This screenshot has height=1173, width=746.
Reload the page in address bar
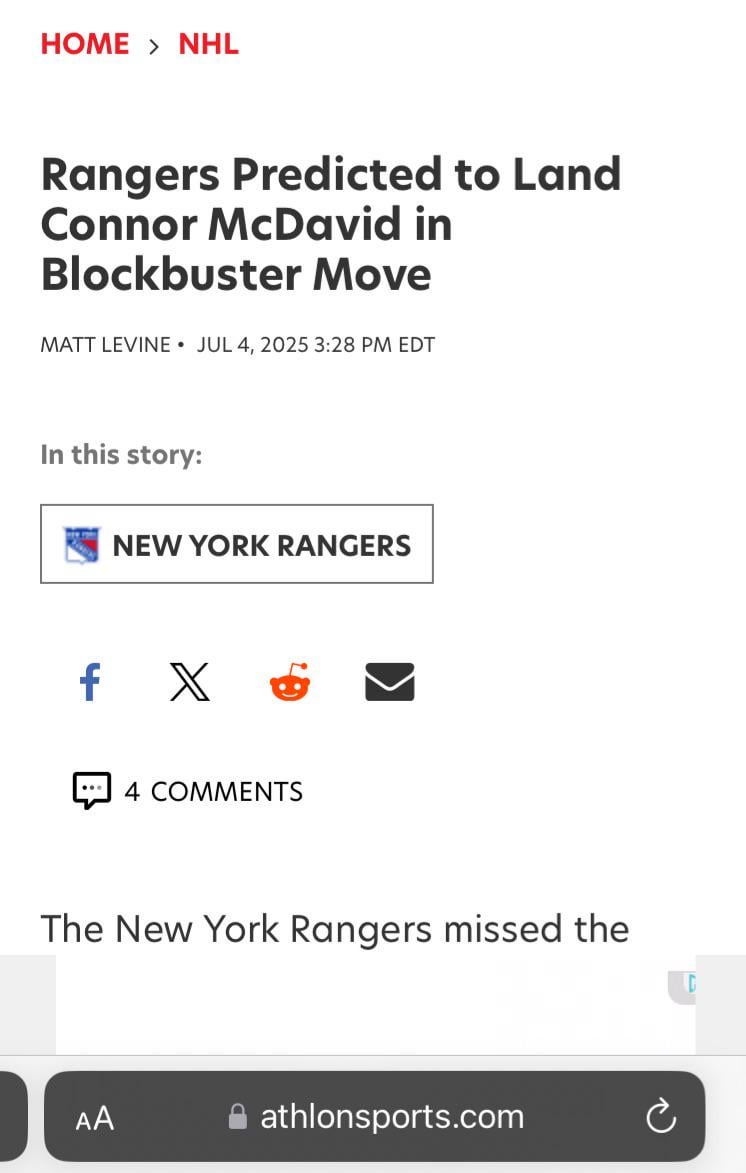pyautogui.click(x=661, y=1117)
